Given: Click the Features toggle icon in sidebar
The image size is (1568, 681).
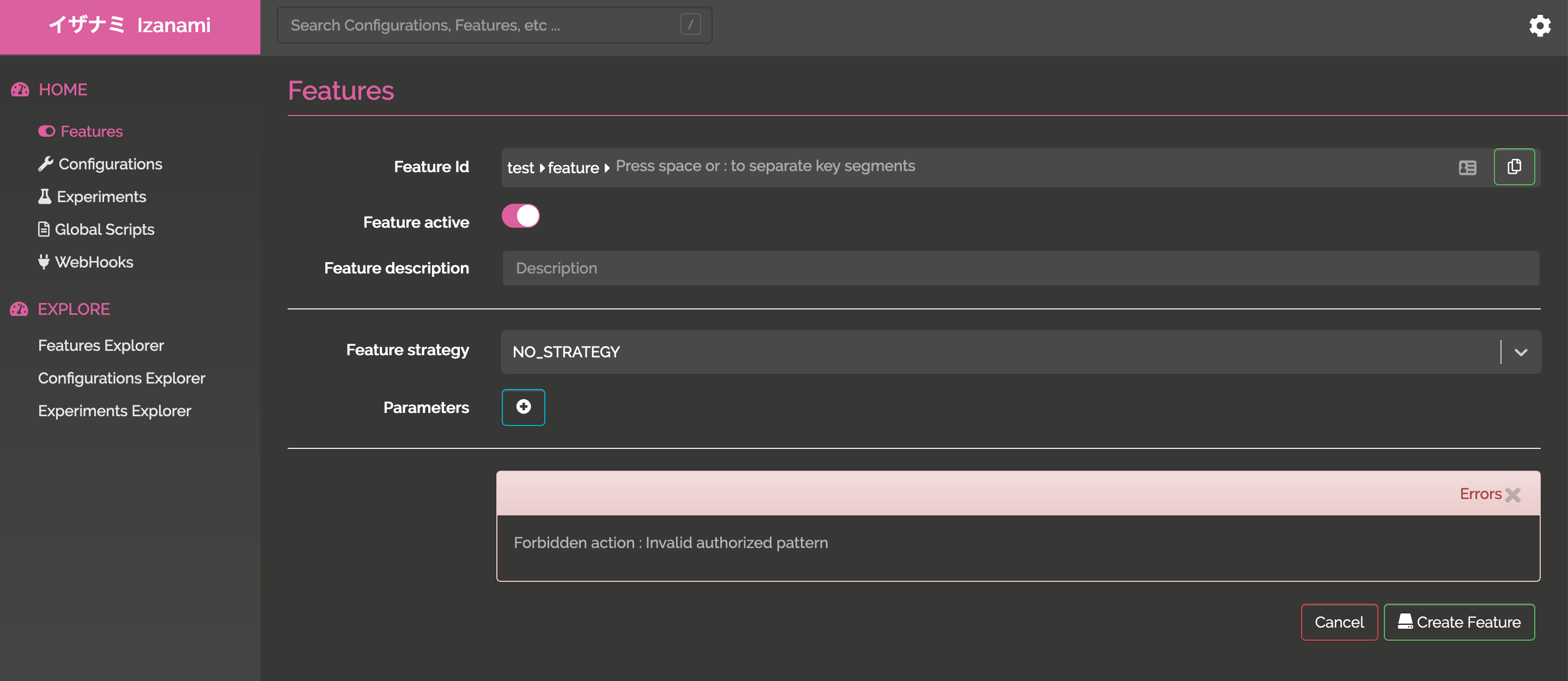Looking at the screenshot, I should 46,131.
